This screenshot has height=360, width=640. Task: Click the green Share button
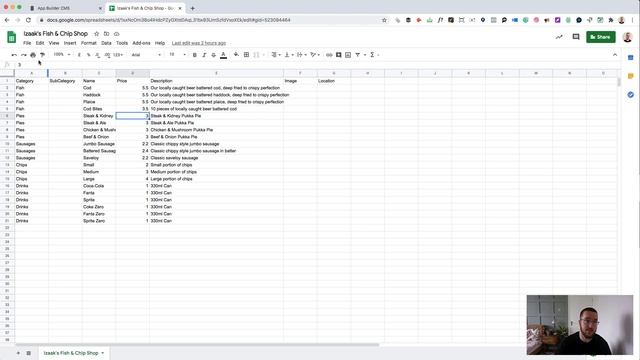click(x=601, y=37)
